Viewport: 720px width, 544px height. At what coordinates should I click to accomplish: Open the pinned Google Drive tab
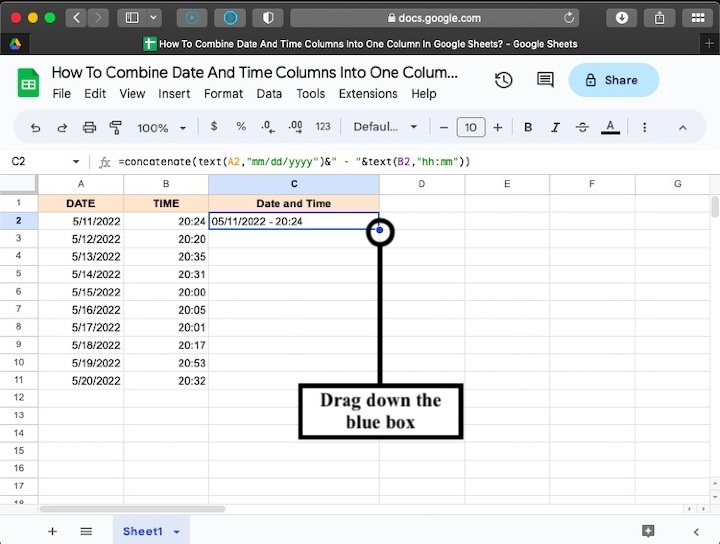15,44
